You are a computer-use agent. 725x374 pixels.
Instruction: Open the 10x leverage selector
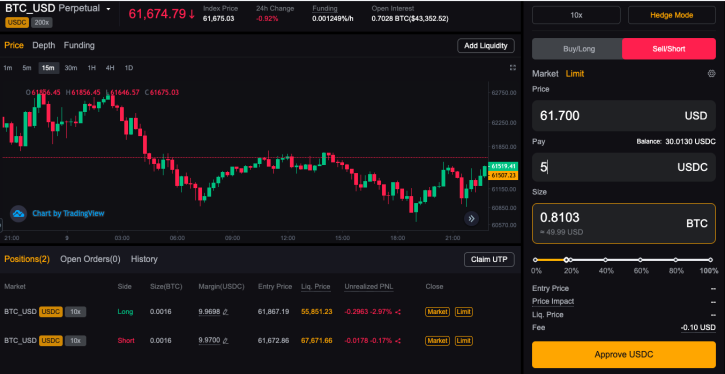pos(576,15)
